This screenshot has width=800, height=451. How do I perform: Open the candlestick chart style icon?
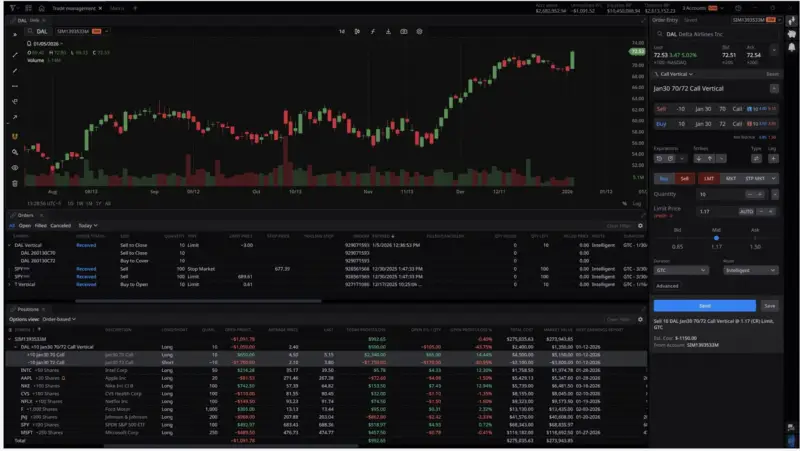tap(357, 32)
